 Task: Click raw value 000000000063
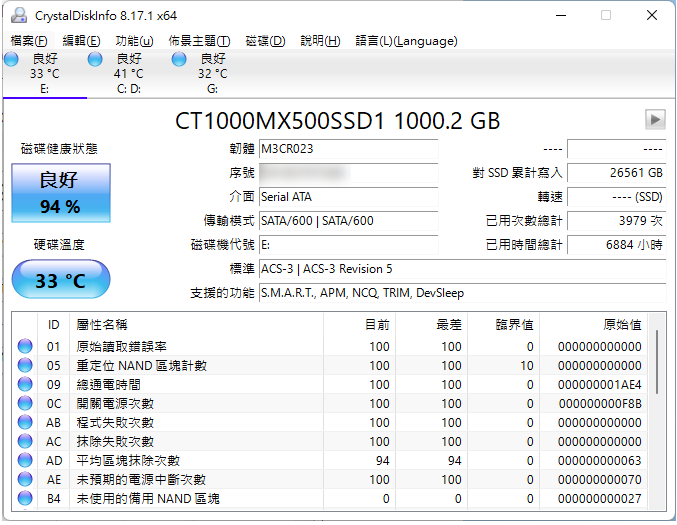tap(600, 460)
